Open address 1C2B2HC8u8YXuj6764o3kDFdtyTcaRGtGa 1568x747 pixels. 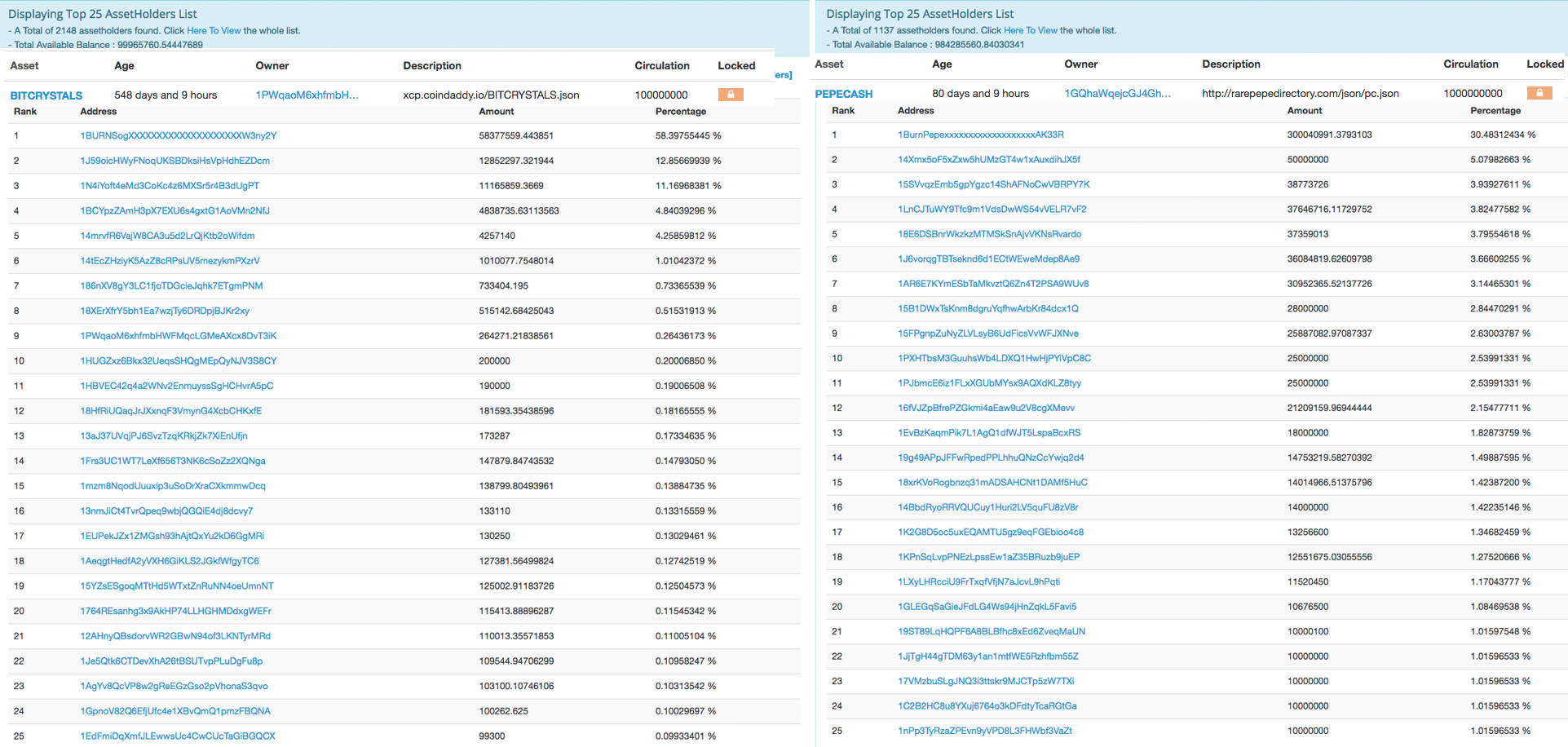point(987,706)
